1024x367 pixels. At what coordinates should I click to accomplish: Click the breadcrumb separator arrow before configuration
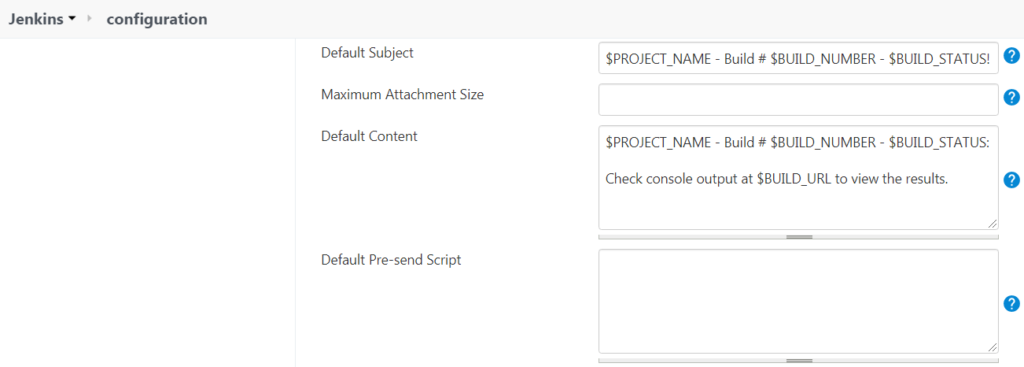(89, 19)
